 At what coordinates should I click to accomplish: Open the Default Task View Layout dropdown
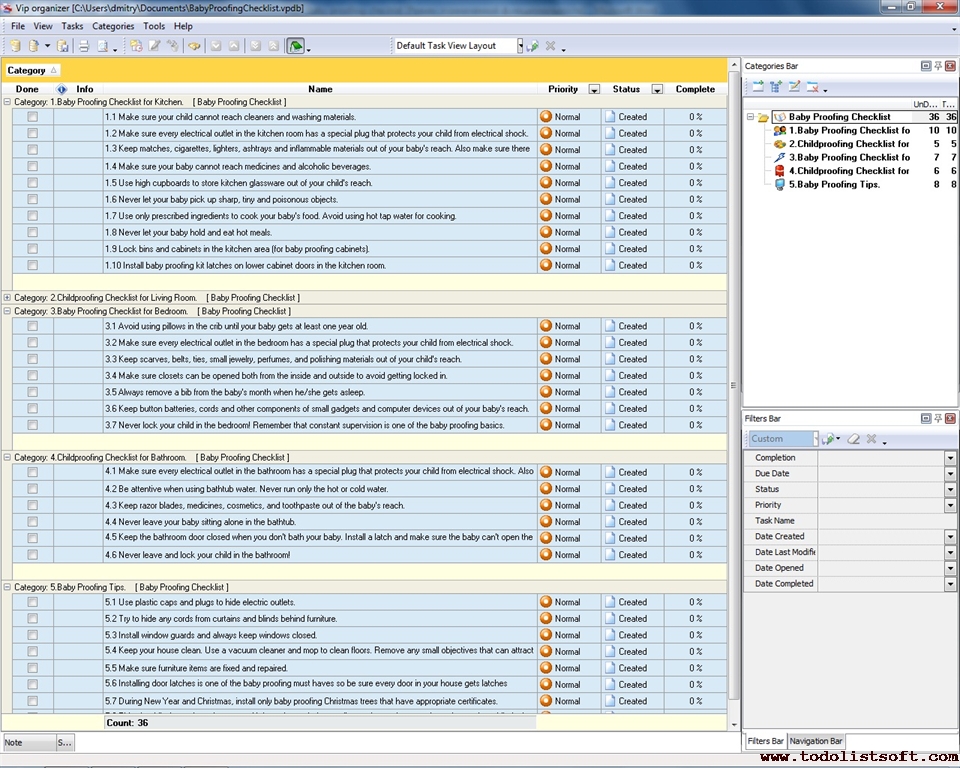(520, 46)
